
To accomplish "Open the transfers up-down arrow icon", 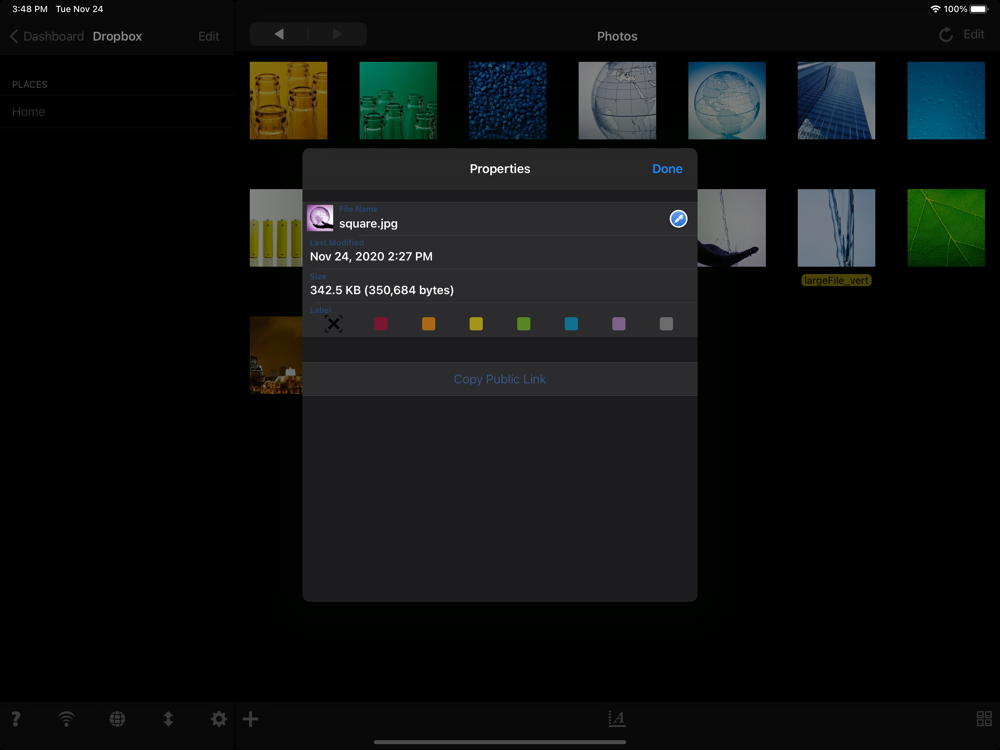I will (168, 719).
